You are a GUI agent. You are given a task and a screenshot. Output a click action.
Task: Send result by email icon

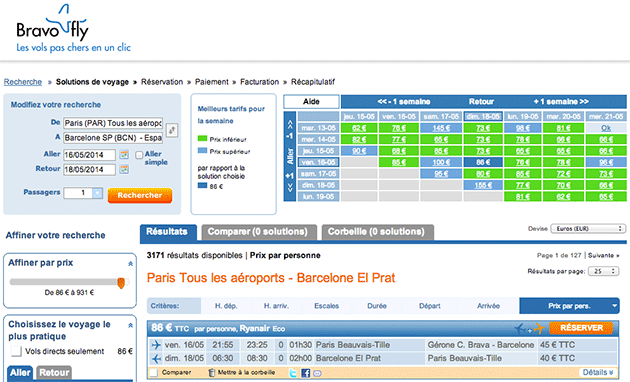[317, 373]
